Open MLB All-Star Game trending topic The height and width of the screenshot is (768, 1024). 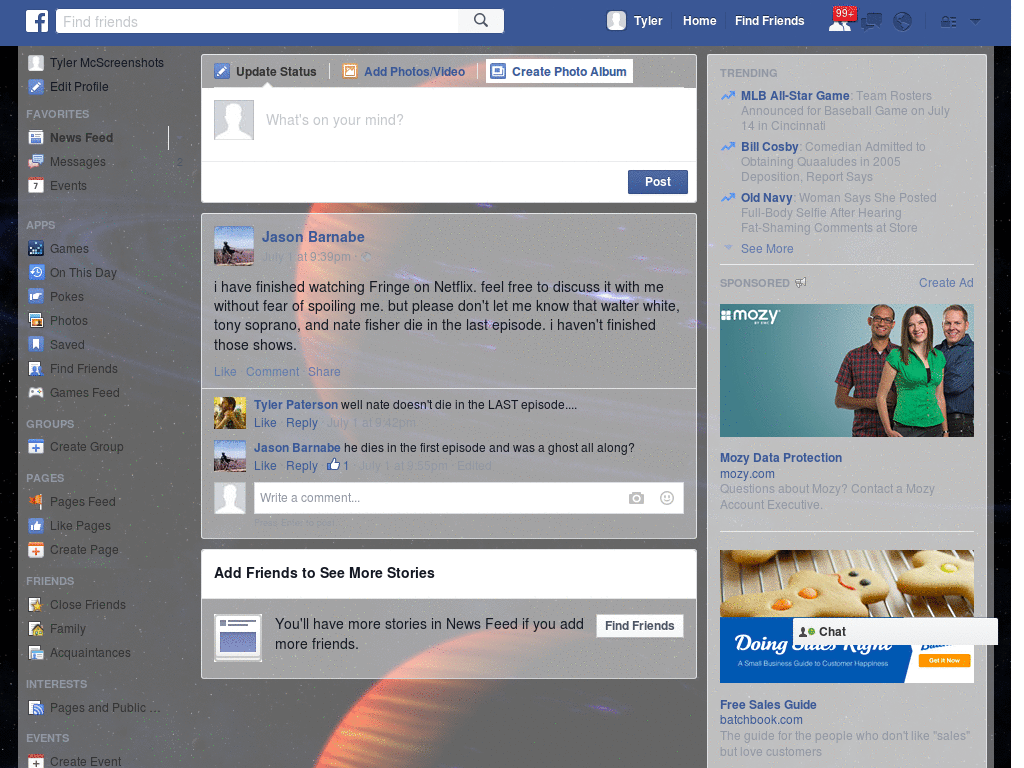click(x=795, y=95)
